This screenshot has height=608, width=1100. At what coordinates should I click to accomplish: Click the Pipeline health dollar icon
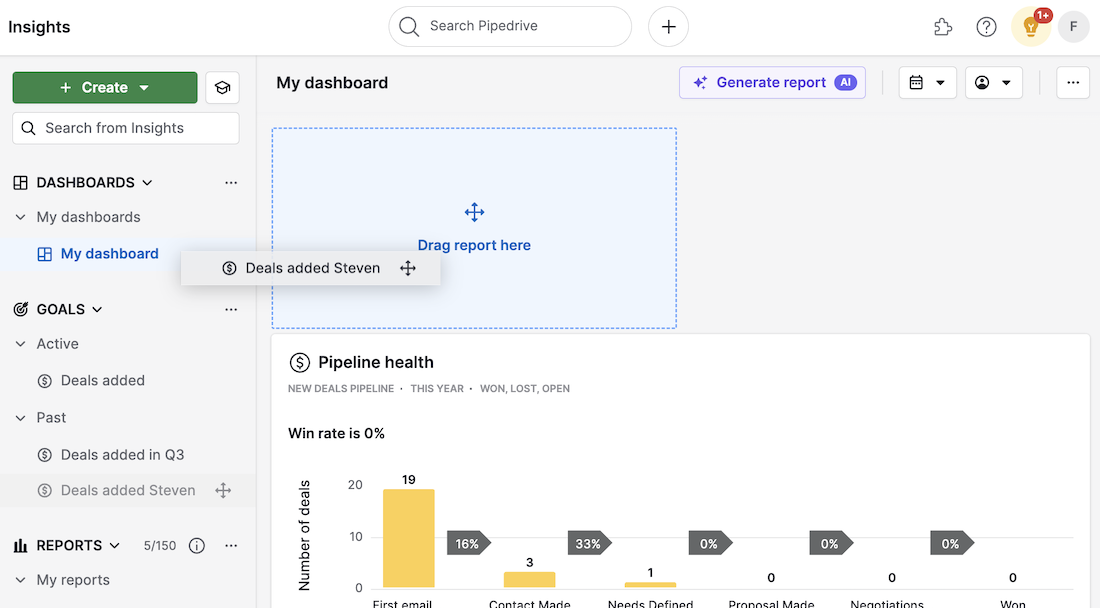tap(300, 363)
